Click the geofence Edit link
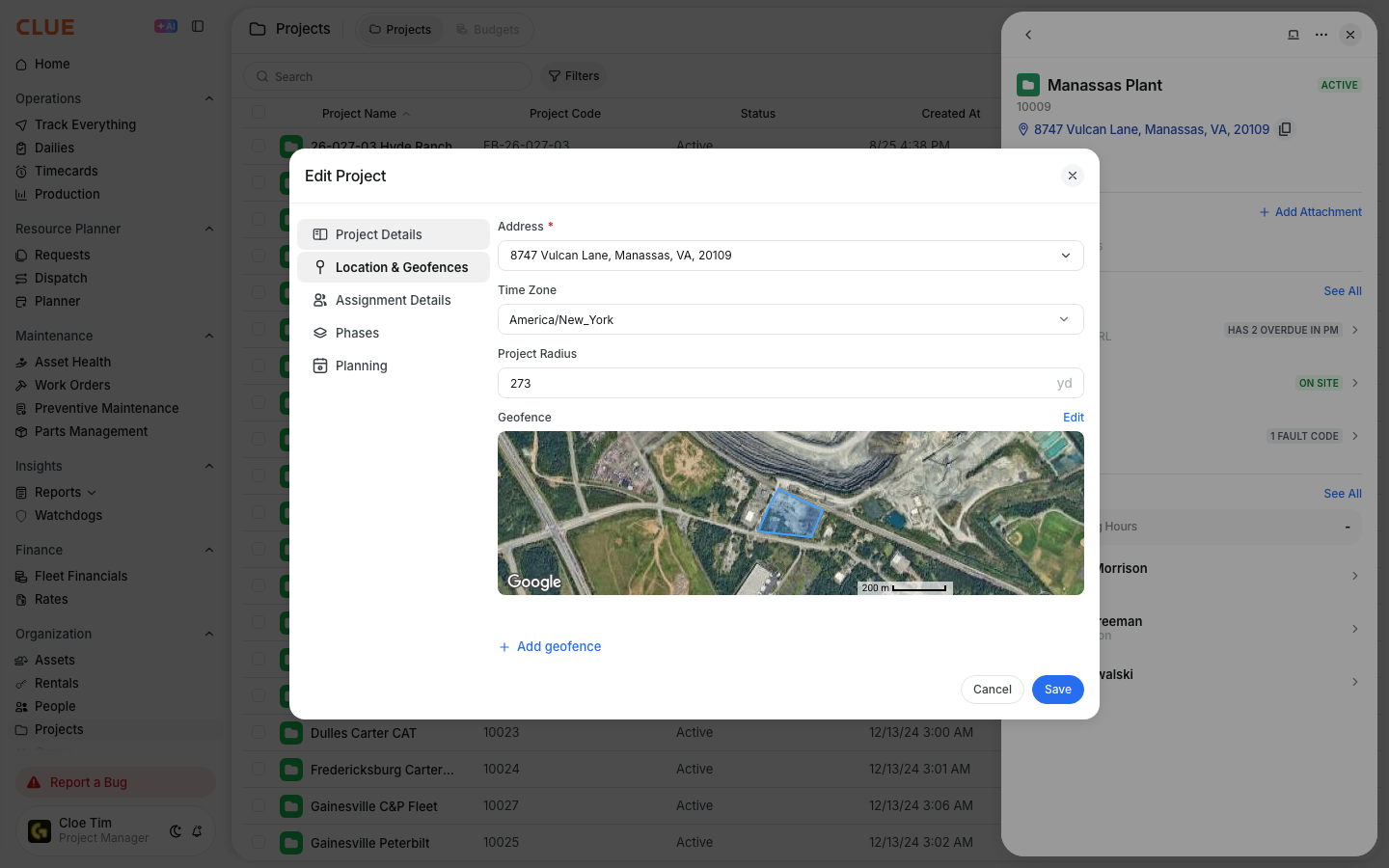Image resolution: width=1389 pixels, height=868 pixels. coord(1074,418)
